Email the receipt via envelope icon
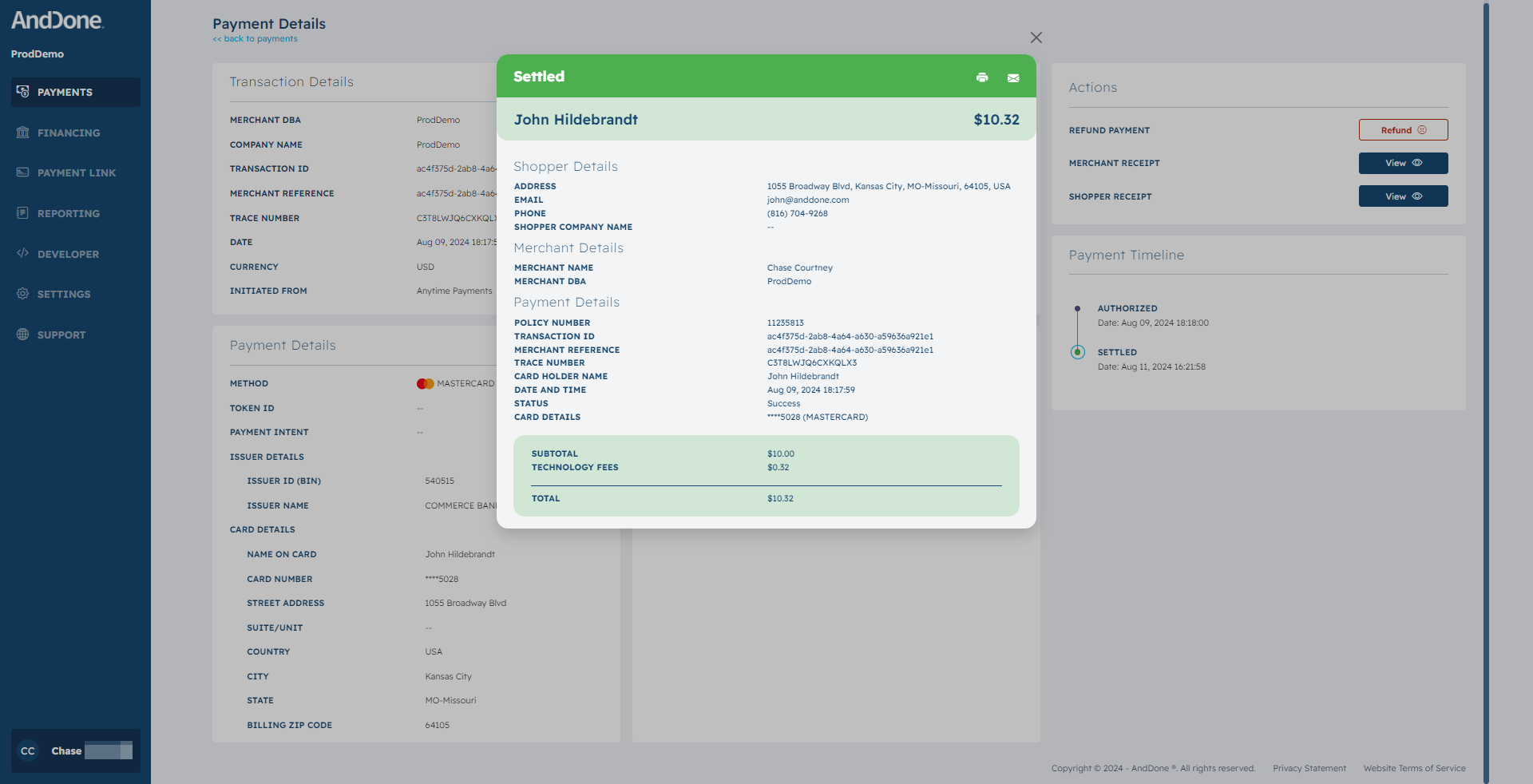Screen dimensions: 1533x784 (x=1013, y=78)
